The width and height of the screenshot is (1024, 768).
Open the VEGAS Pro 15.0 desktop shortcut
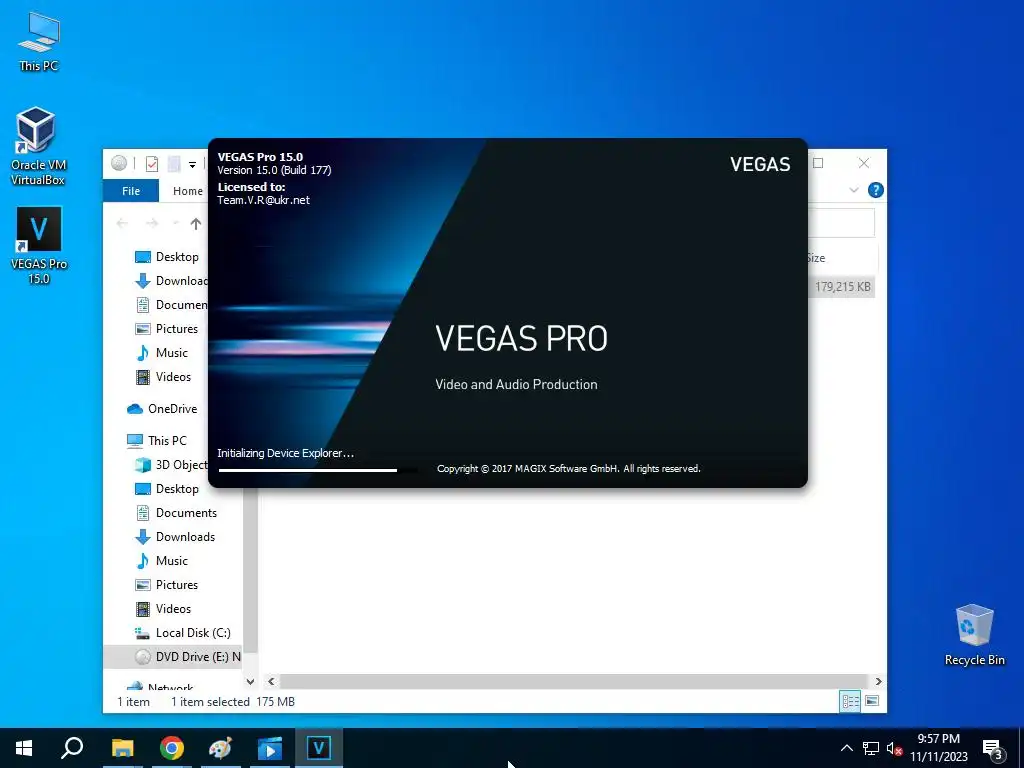pyautogui.click(x=39, y=245)
